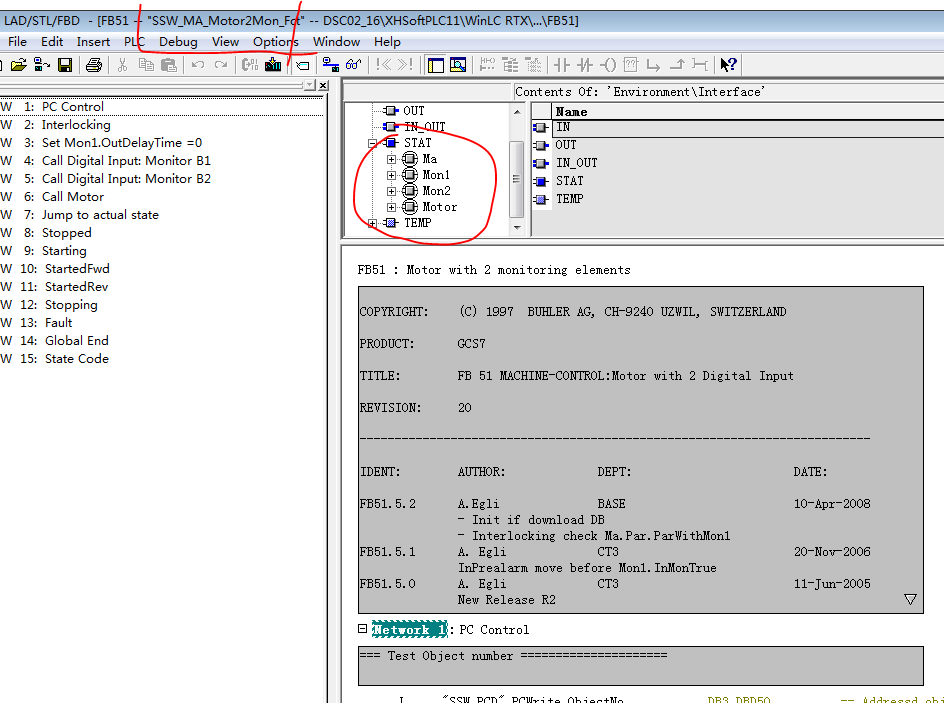The height and width of the screenshot is (703, 944).
Task: Click the previous error navigation icon
Action: point(383,65)
